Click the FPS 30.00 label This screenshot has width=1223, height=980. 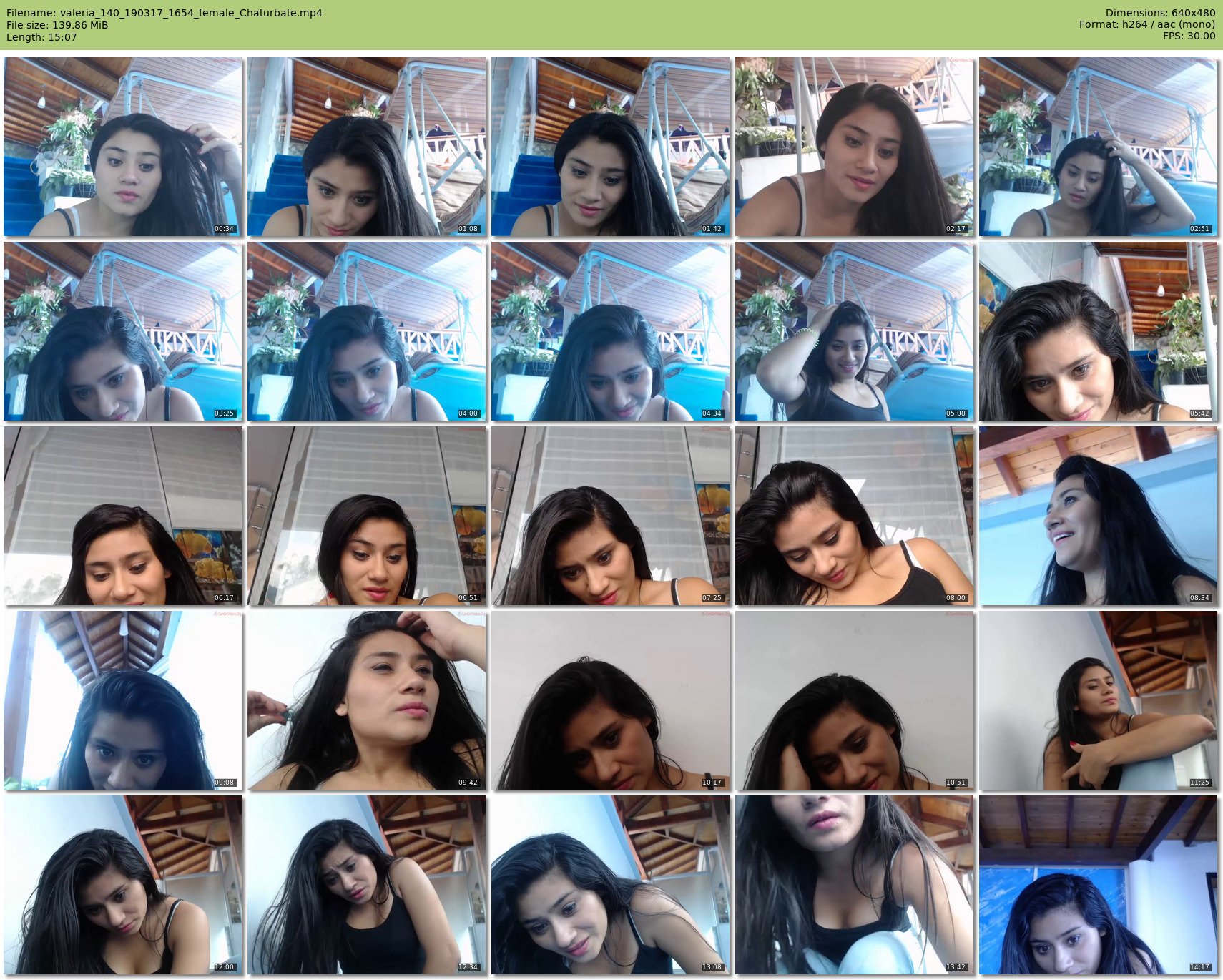point(1189,36)
